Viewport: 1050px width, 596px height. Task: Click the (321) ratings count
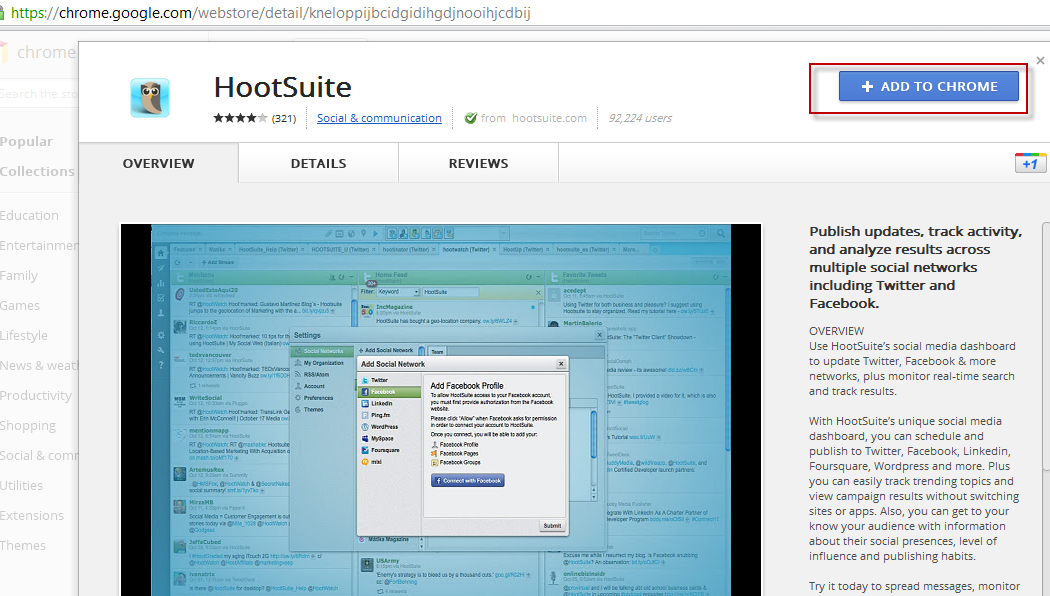(x=284, y=119)
